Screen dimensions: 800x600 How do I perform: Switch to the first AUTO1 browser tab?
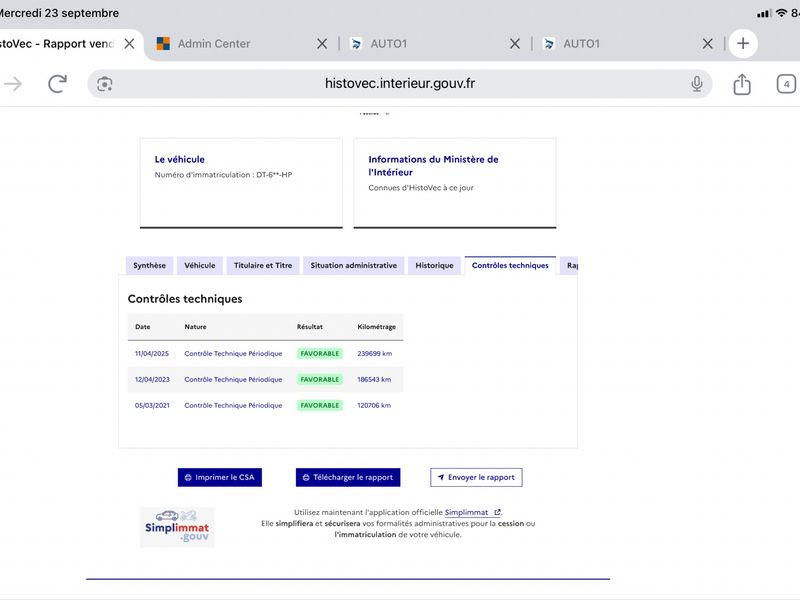[389, 44]
